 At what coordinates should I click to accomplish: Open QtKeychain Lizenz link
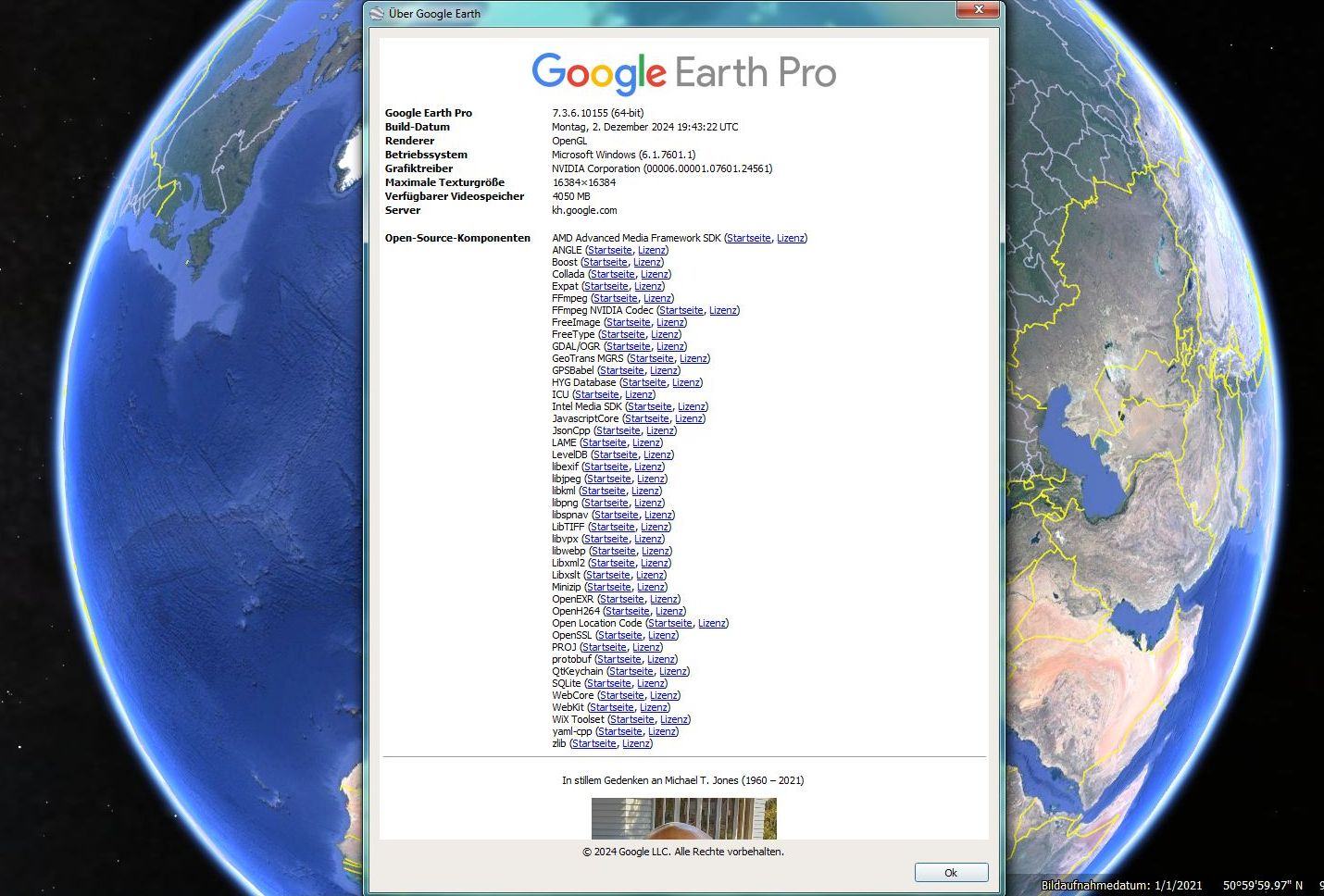coord(673,671)
